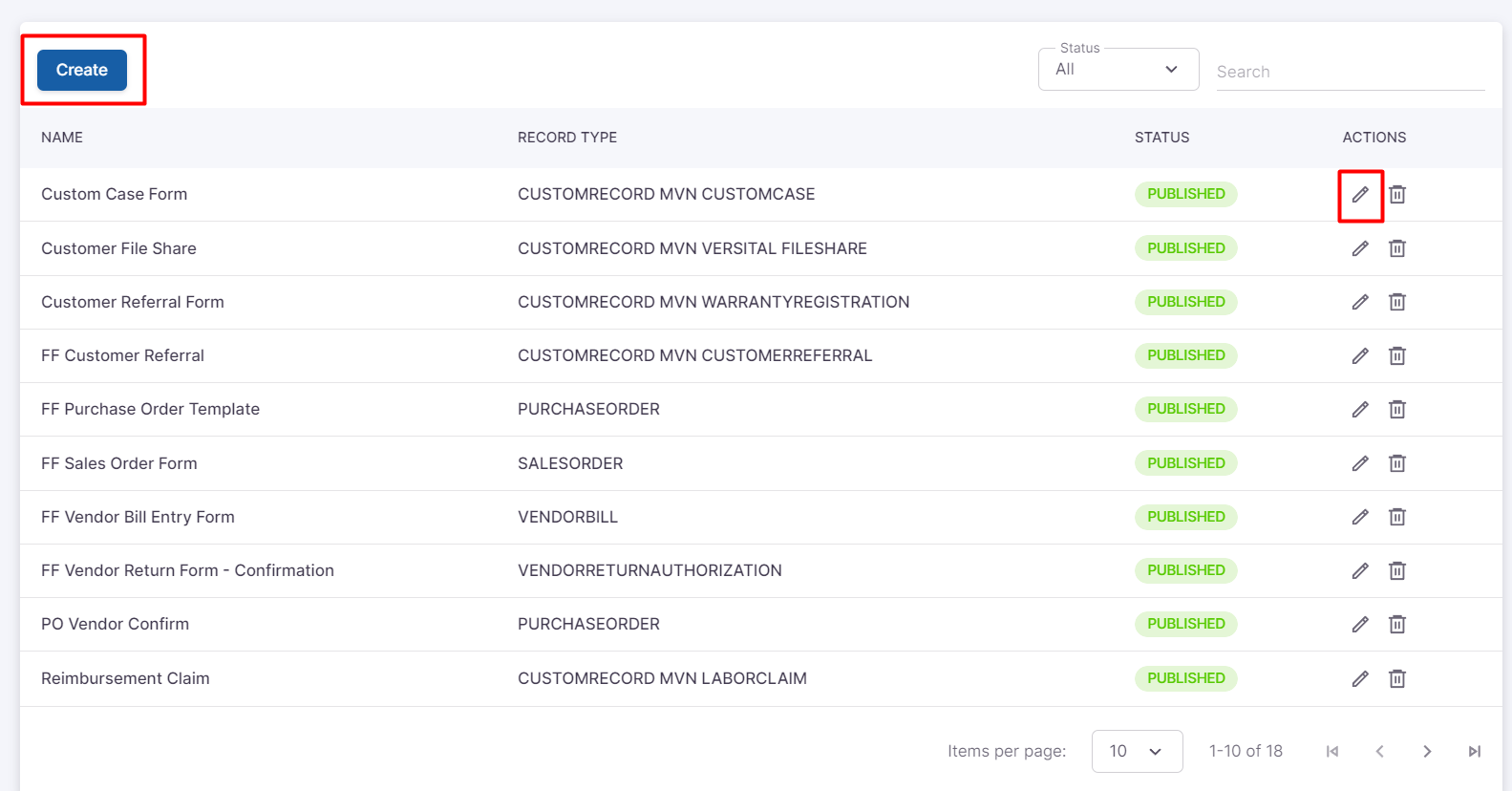Sort by the NAME column header
Screen dimensions: 1512x791
(62, 138)
